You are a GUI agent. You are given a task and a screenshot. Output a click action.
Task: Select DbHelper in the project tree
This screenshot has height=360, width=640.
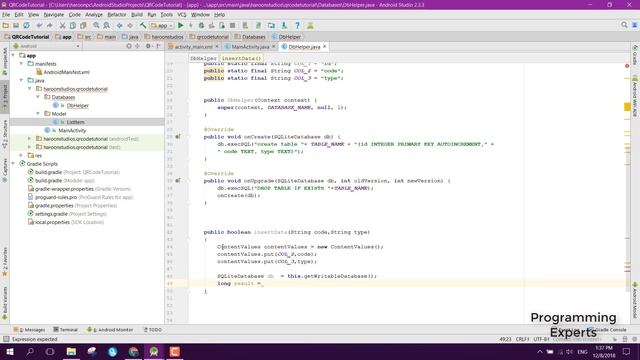point(78,105)
